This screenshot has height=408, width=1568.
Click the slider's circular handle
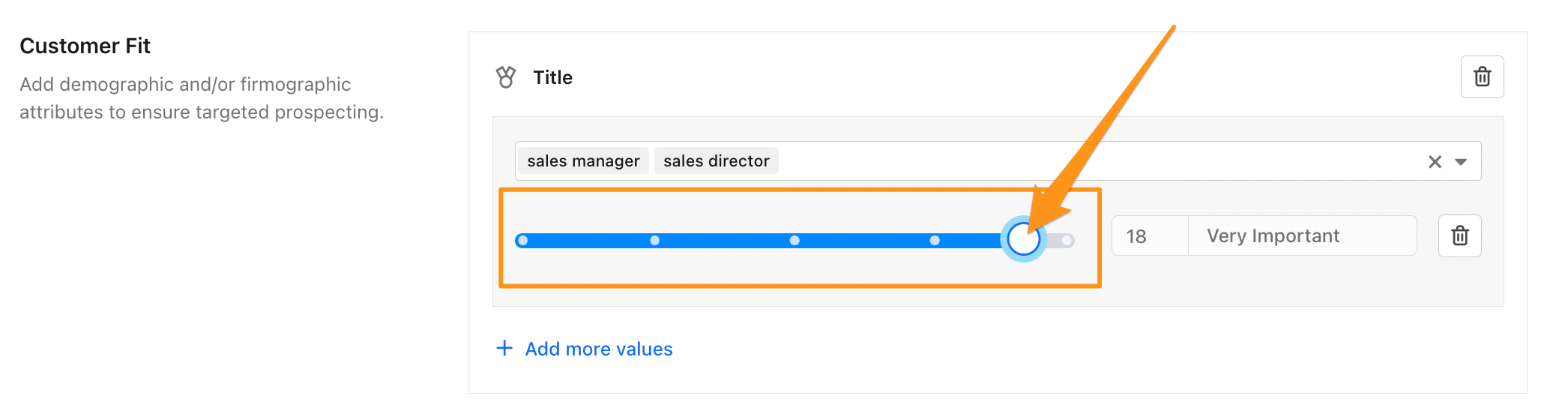click(x=1023, y=240)
